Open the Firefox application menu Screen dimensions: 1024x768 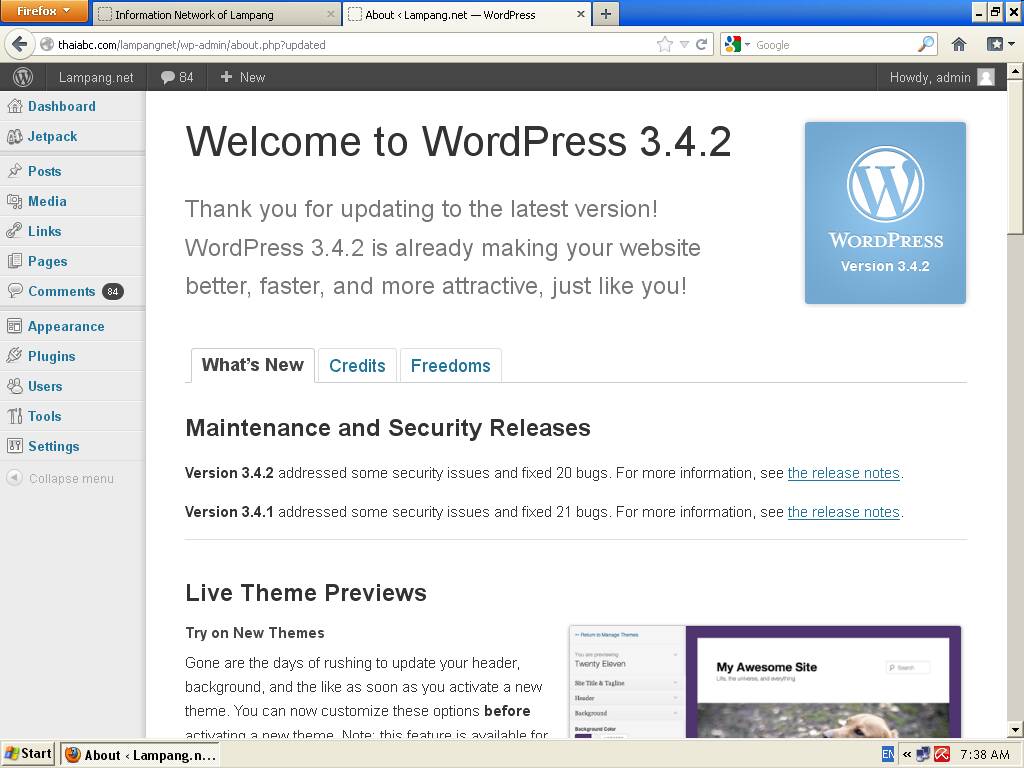point(44,11)
